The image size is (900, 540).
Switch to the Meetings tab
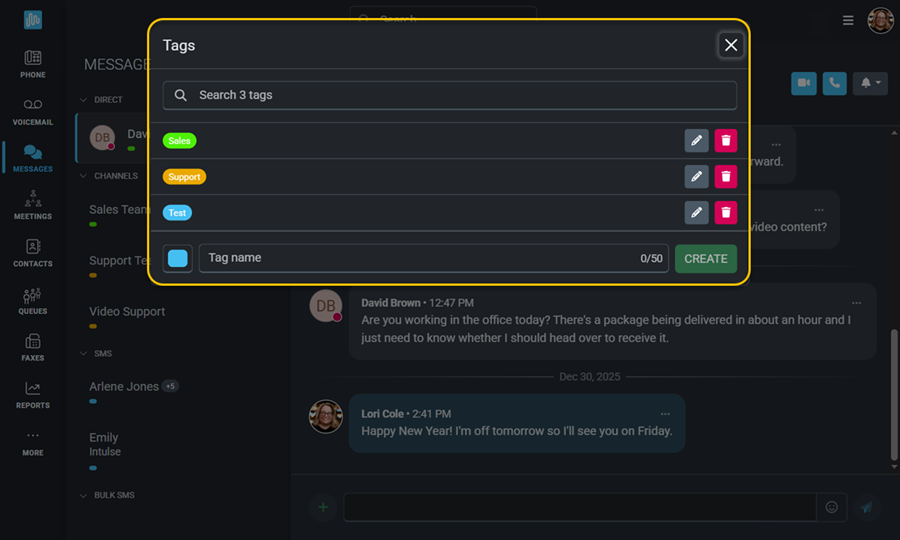[33, 205]
